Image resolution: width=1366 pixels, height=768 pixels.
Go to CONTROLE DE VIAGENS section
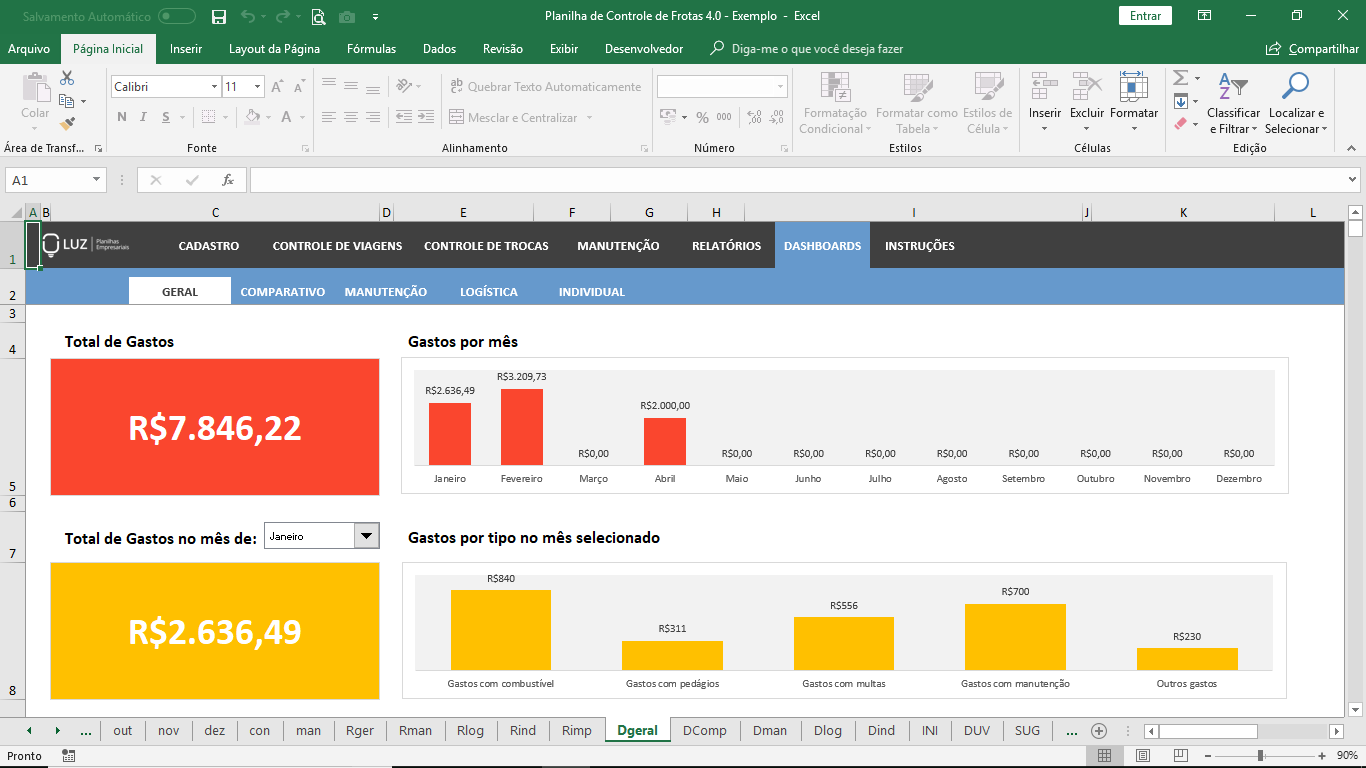coord(337,246)
